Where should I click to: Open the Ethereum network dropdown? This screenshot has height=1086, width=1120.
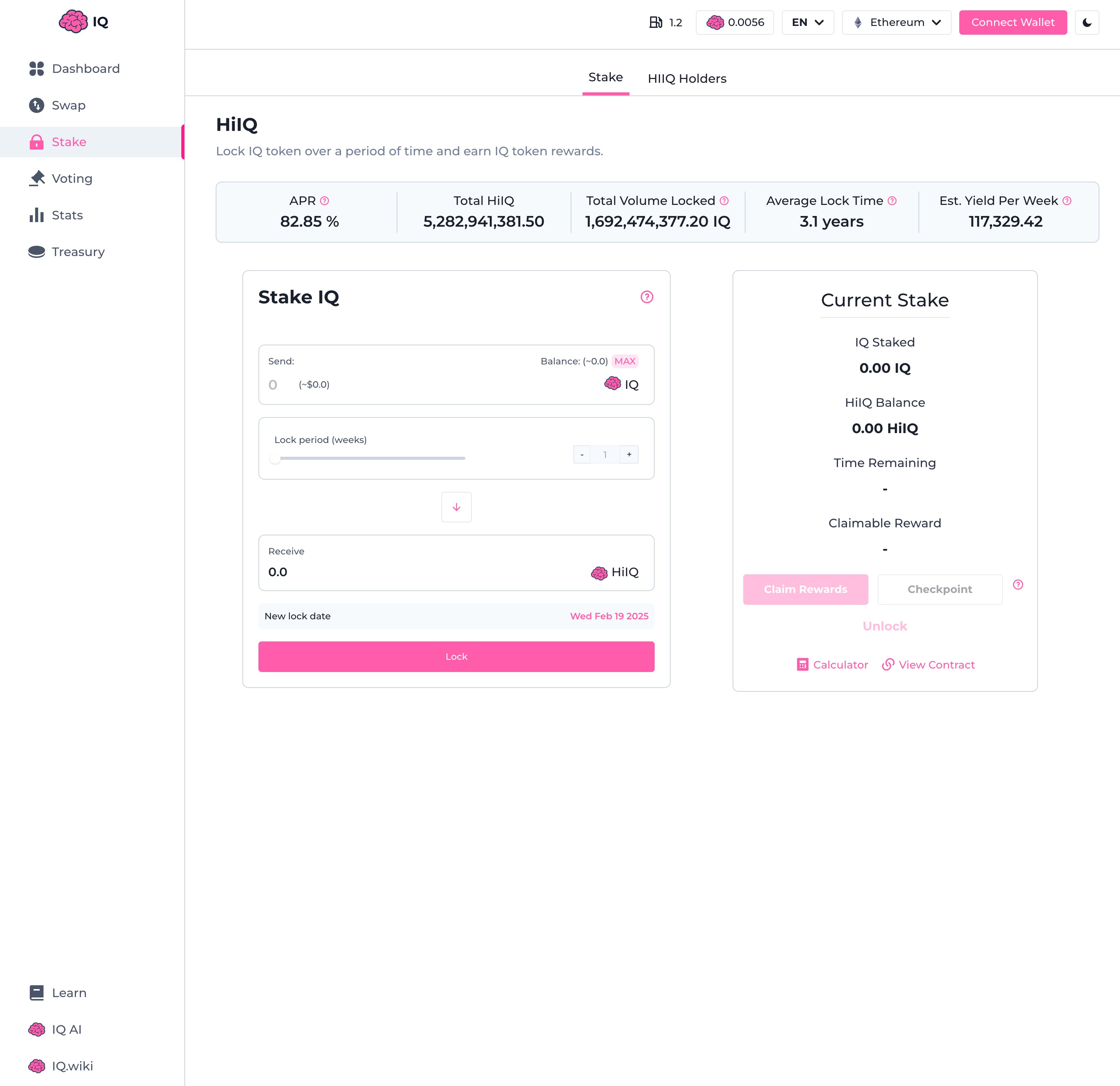[896, 22]
